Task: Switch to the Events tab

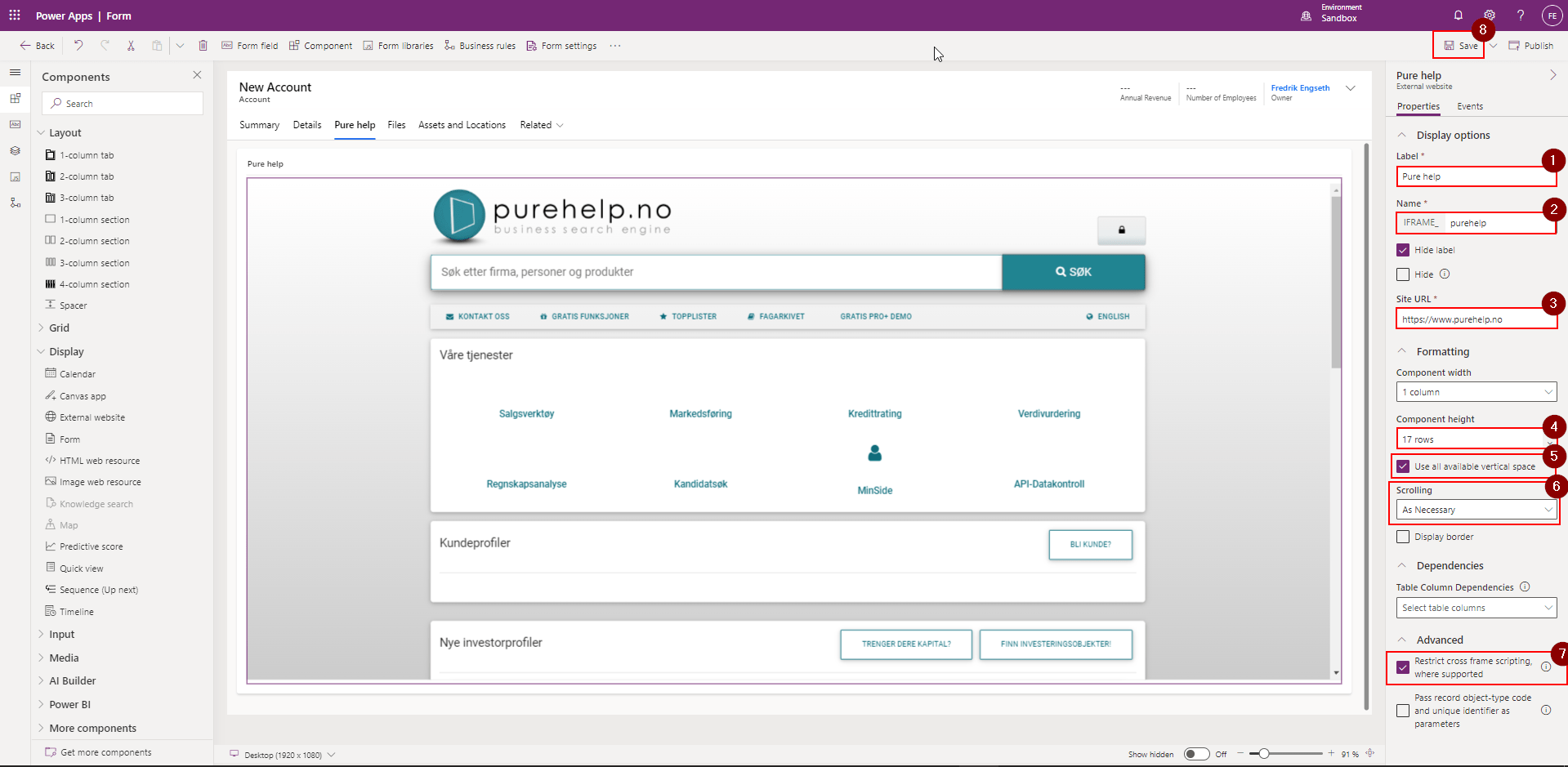Action: coord(1469,106)
